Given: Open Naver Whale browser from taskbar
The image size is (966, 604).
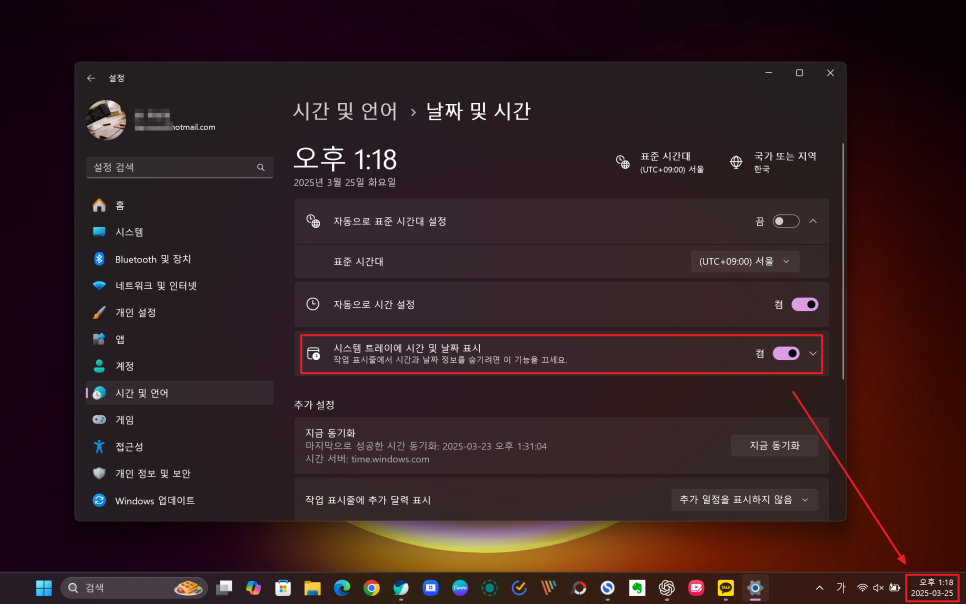Looking at the screenshot, I should (401, 588).
